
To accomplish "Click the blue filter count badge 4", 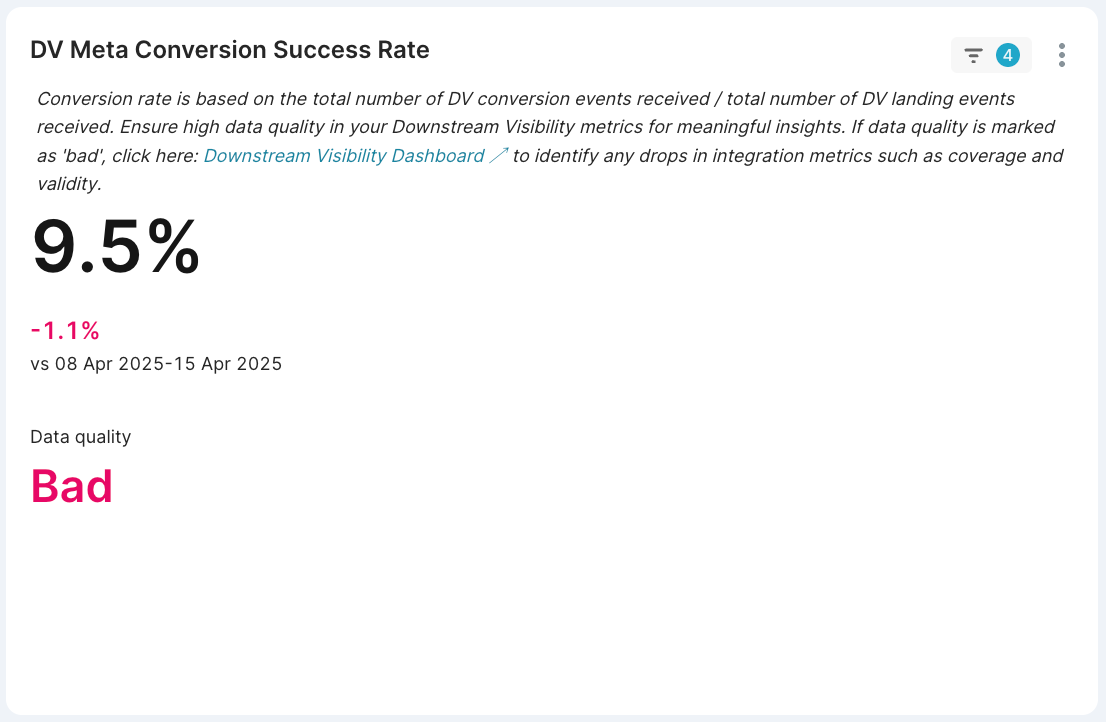I will coord(1007,55).
